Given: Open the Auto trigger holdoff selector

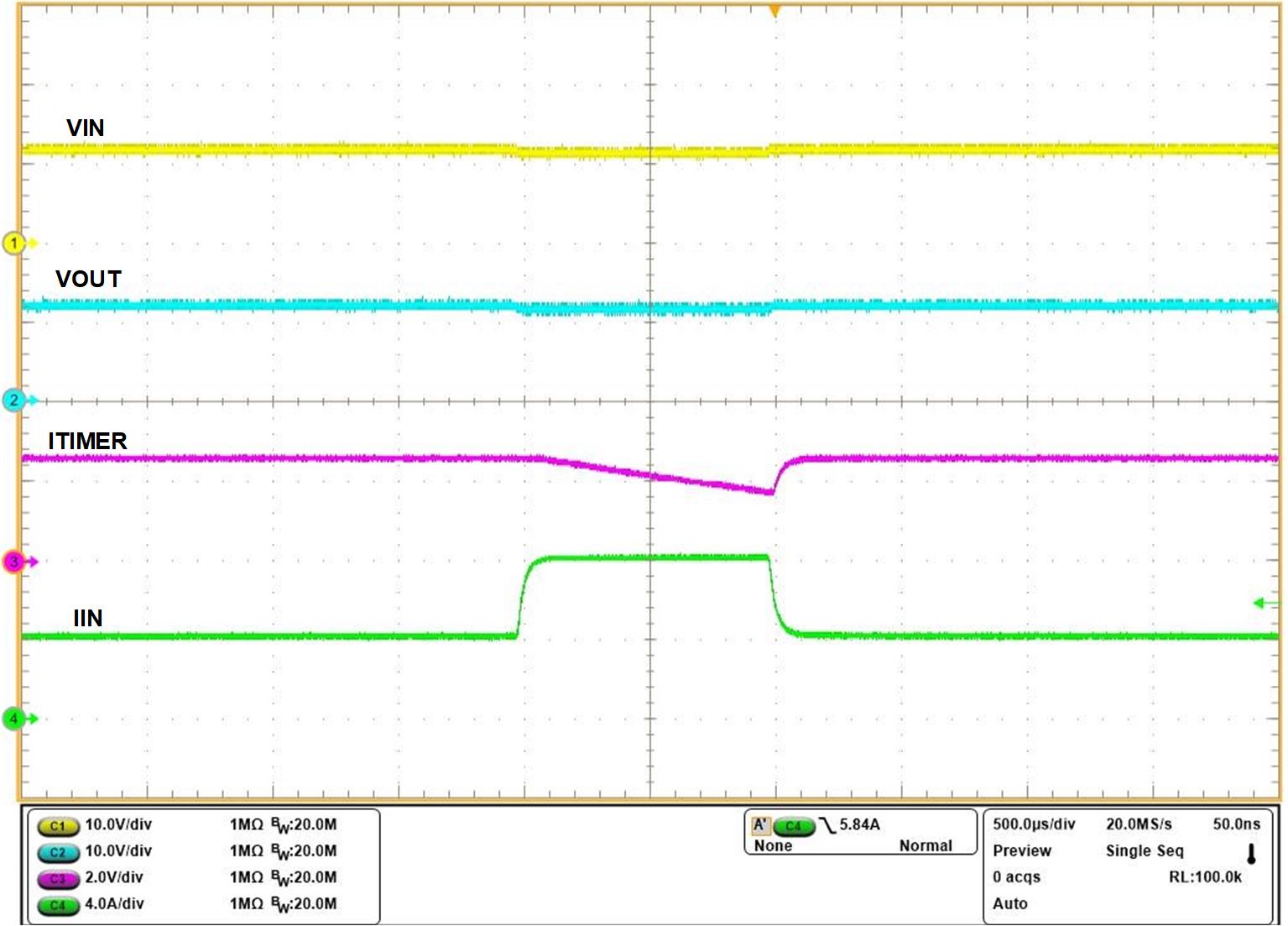Looking at the screenshot, I should [1010, 905].
